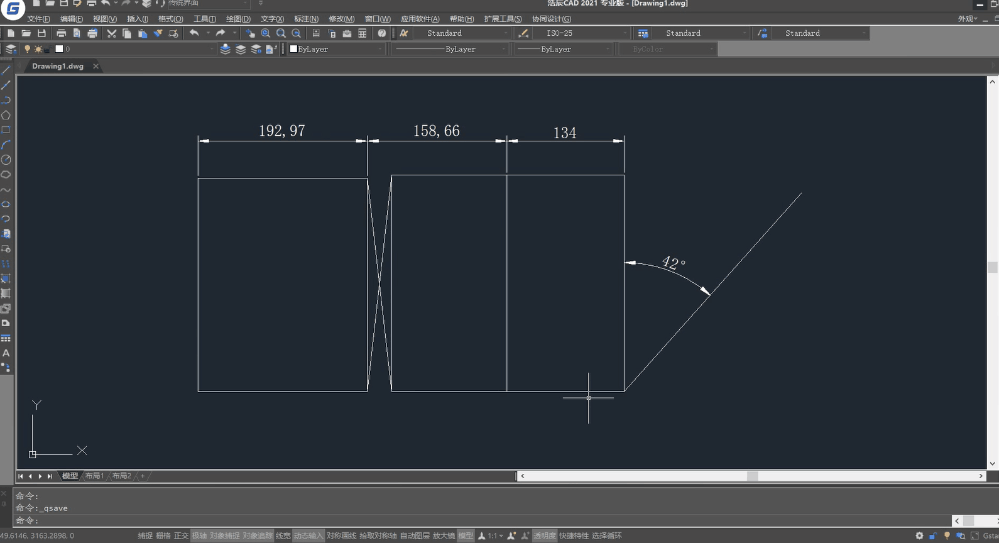The height and width of the screenshot is (543, 999).
Task: Close the Drawing1.dwg tab
Action: pos(96,66)
